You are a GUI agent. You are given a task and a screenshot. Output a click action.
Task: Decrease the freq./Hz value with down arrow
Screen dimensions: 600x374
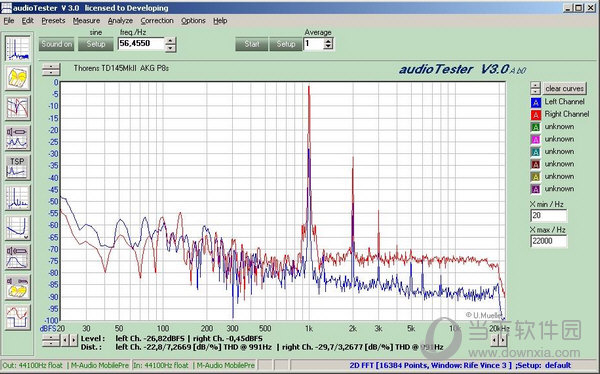point(171,48)
